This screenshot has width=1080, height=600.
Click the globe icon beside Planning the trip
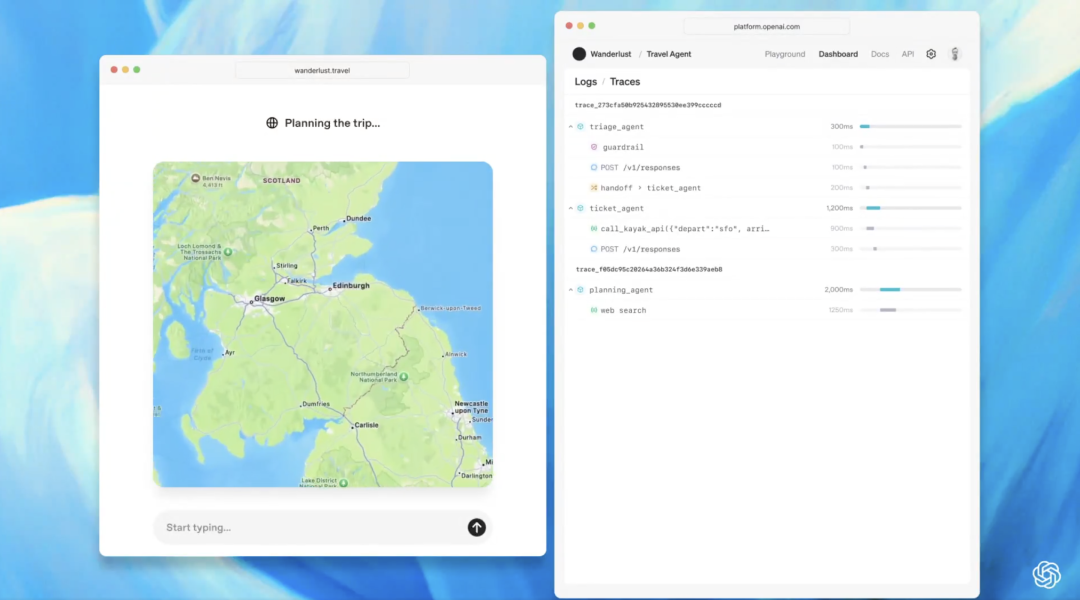click(x=272, y=123)
